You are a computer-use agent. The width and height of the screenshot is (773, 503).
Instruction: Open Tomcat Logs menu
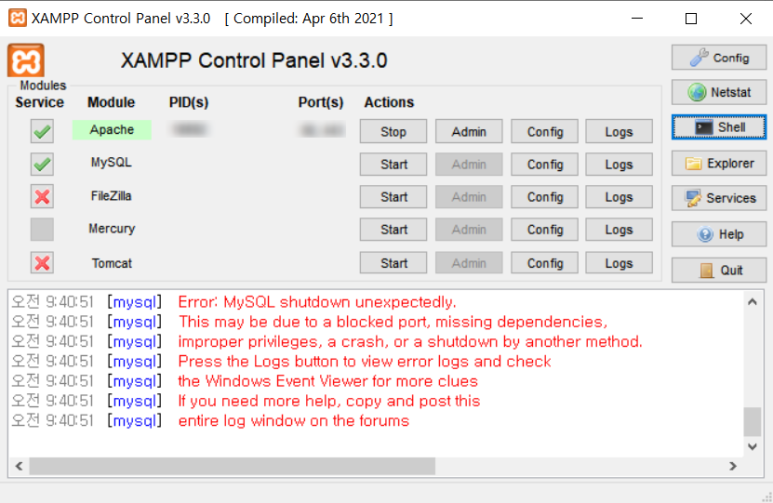coord(619,263)
